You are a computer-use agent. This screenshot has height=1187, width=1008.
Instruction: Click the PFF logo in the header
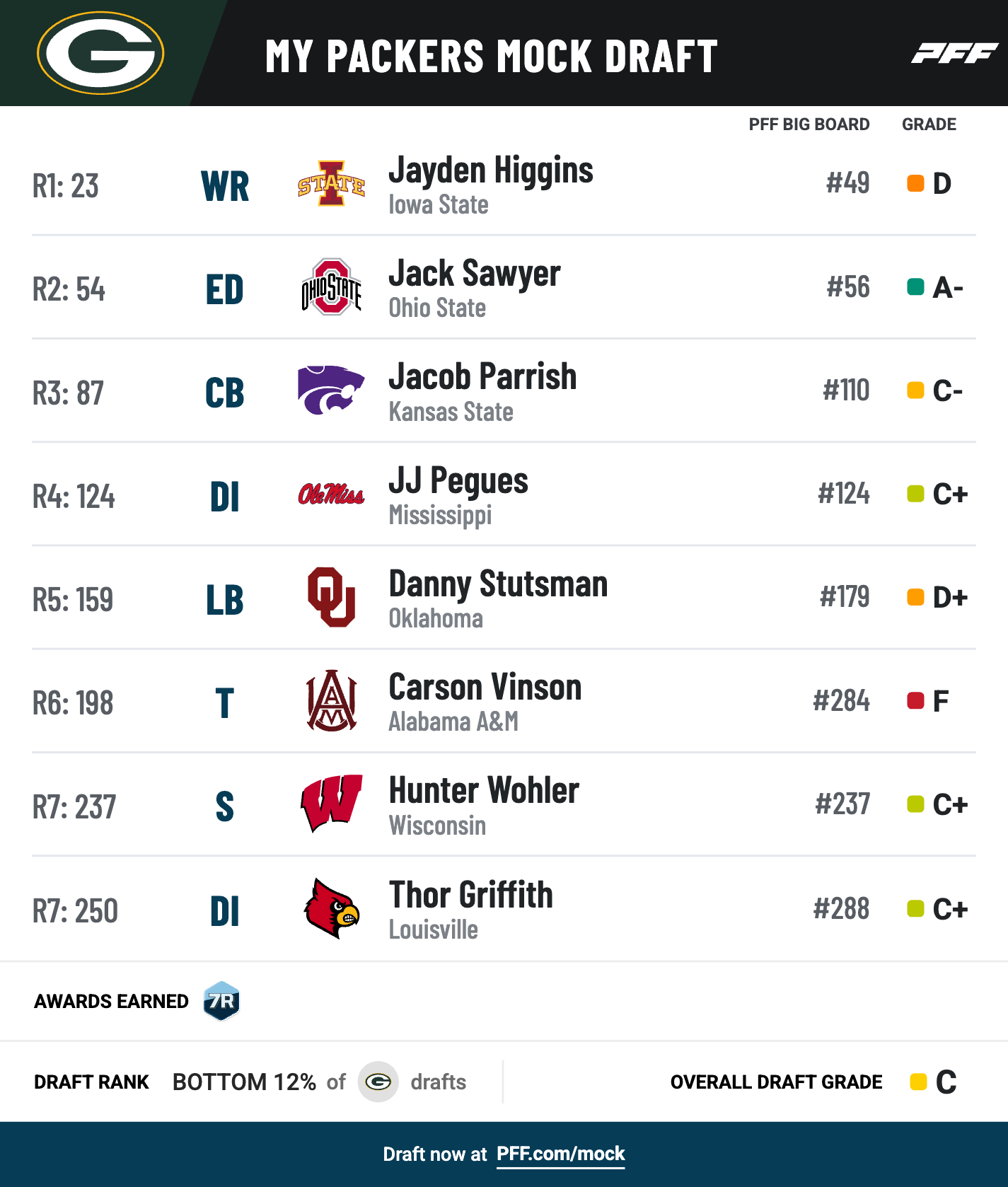pos(954,53)
